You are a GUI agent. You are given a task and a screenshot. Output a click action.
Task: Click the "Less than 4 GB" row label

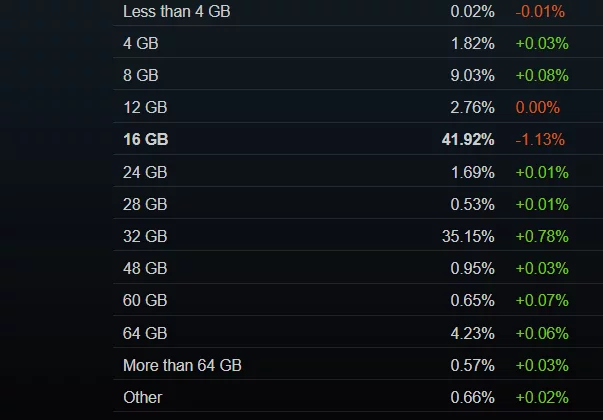(x=170, y=11)
